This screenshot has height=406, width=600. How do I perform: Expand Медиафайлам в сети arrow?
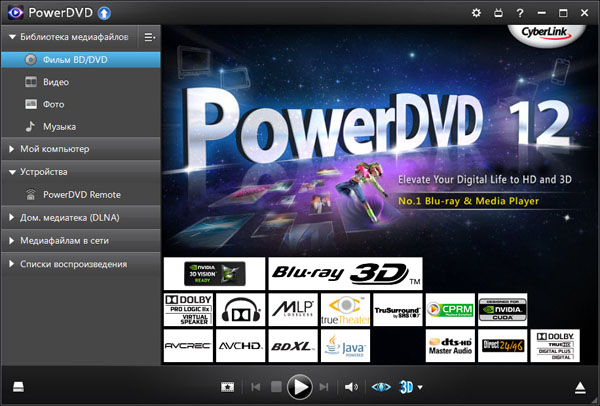pyautogui.click(x=11, y=241)
